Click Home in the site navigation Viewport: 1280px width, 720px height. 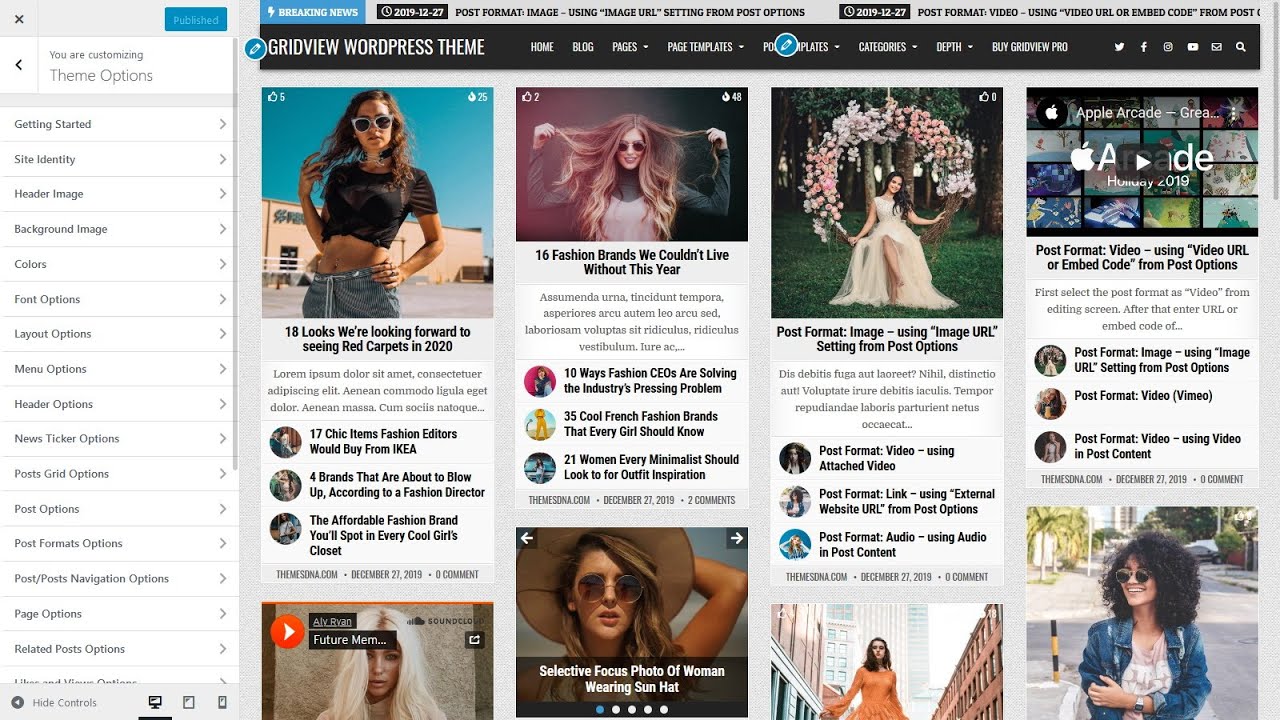click(x=542, y=47)
